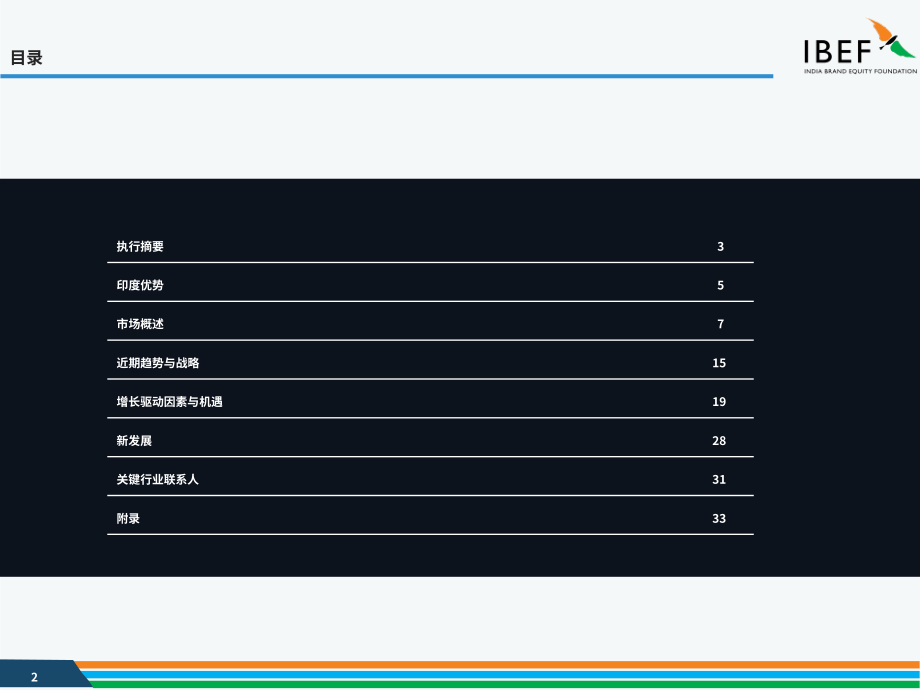Click the slide number 2 badge

34,677
